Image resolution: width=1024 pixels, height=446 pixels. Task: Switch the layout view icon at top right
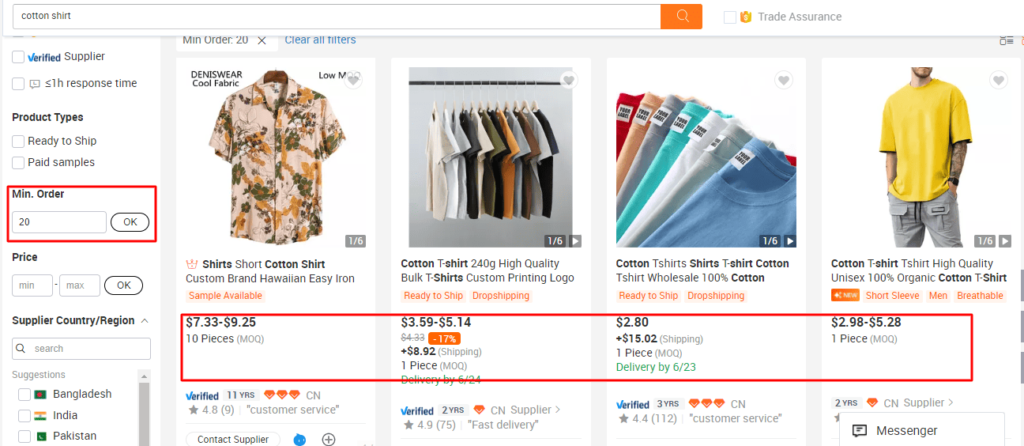[x=1006, y=40]
